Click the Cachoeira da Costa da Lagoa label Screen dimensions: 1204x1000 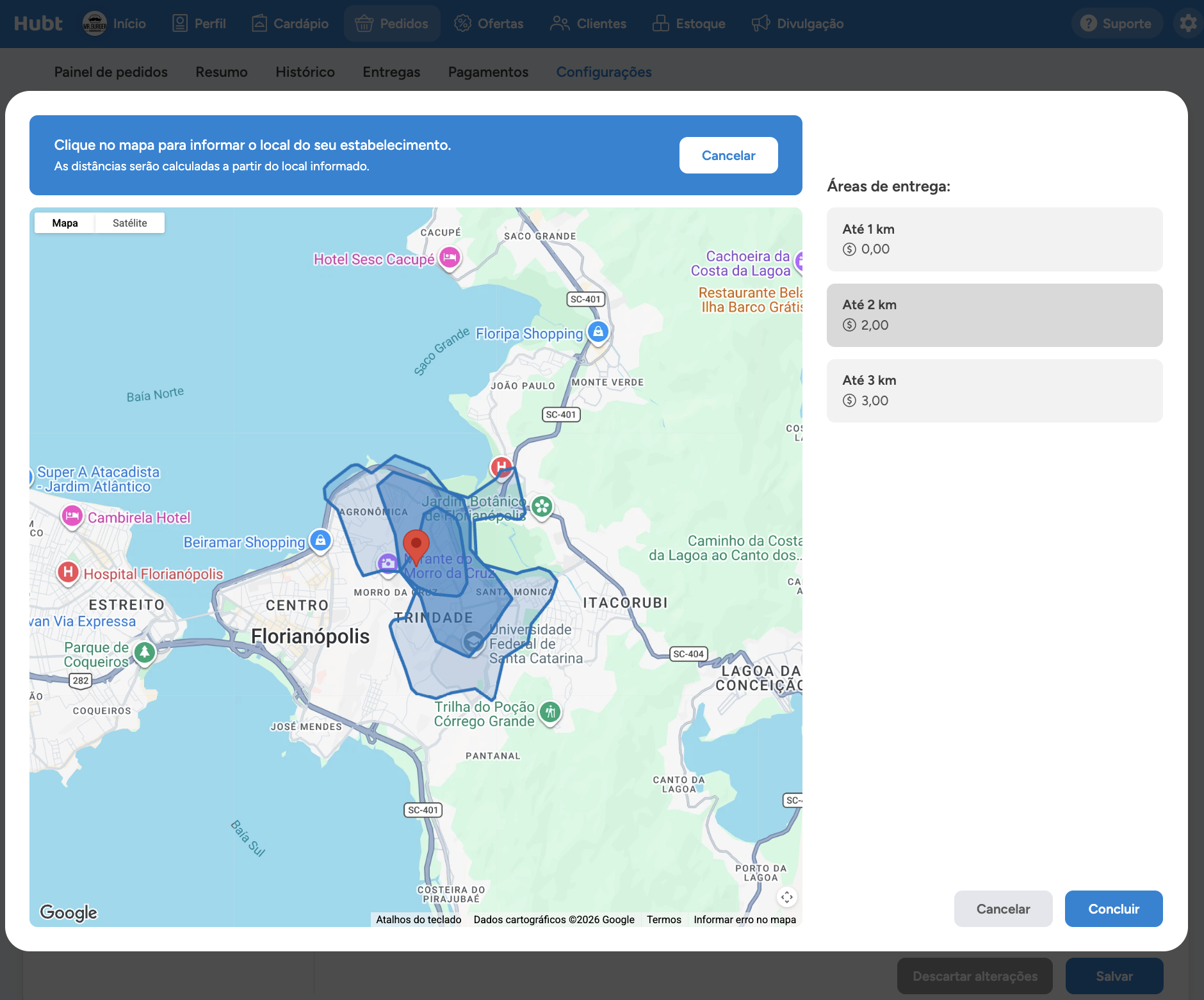tap(740, 263)
